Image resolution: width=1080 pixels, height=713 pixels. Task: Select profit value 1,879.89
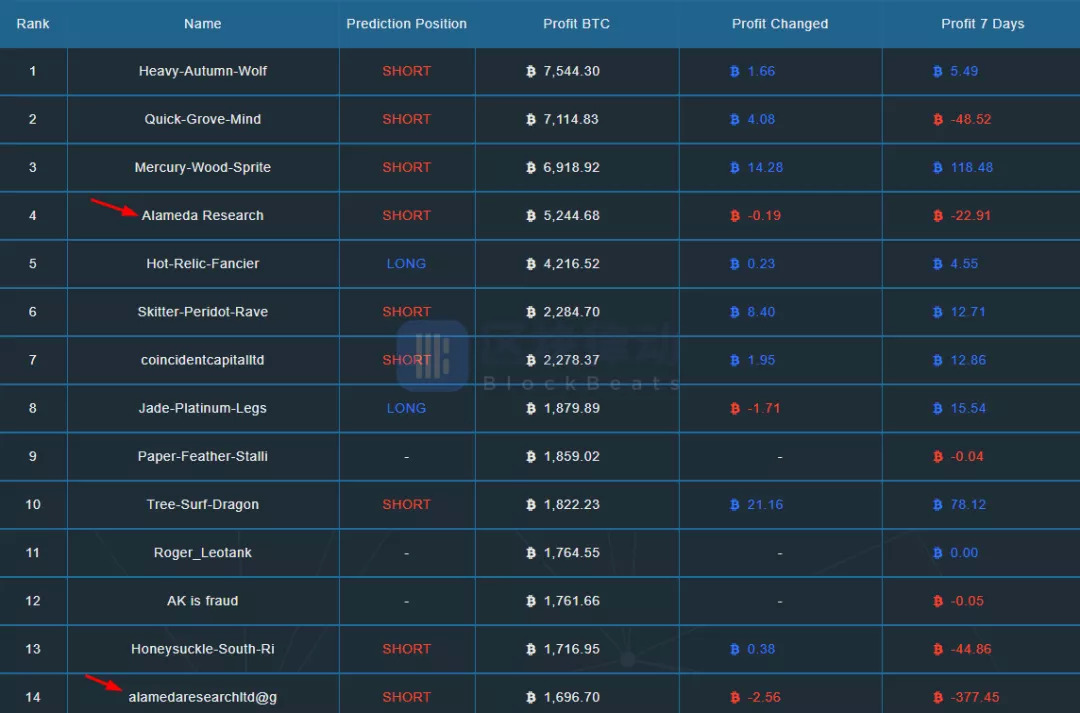[571, 409]
